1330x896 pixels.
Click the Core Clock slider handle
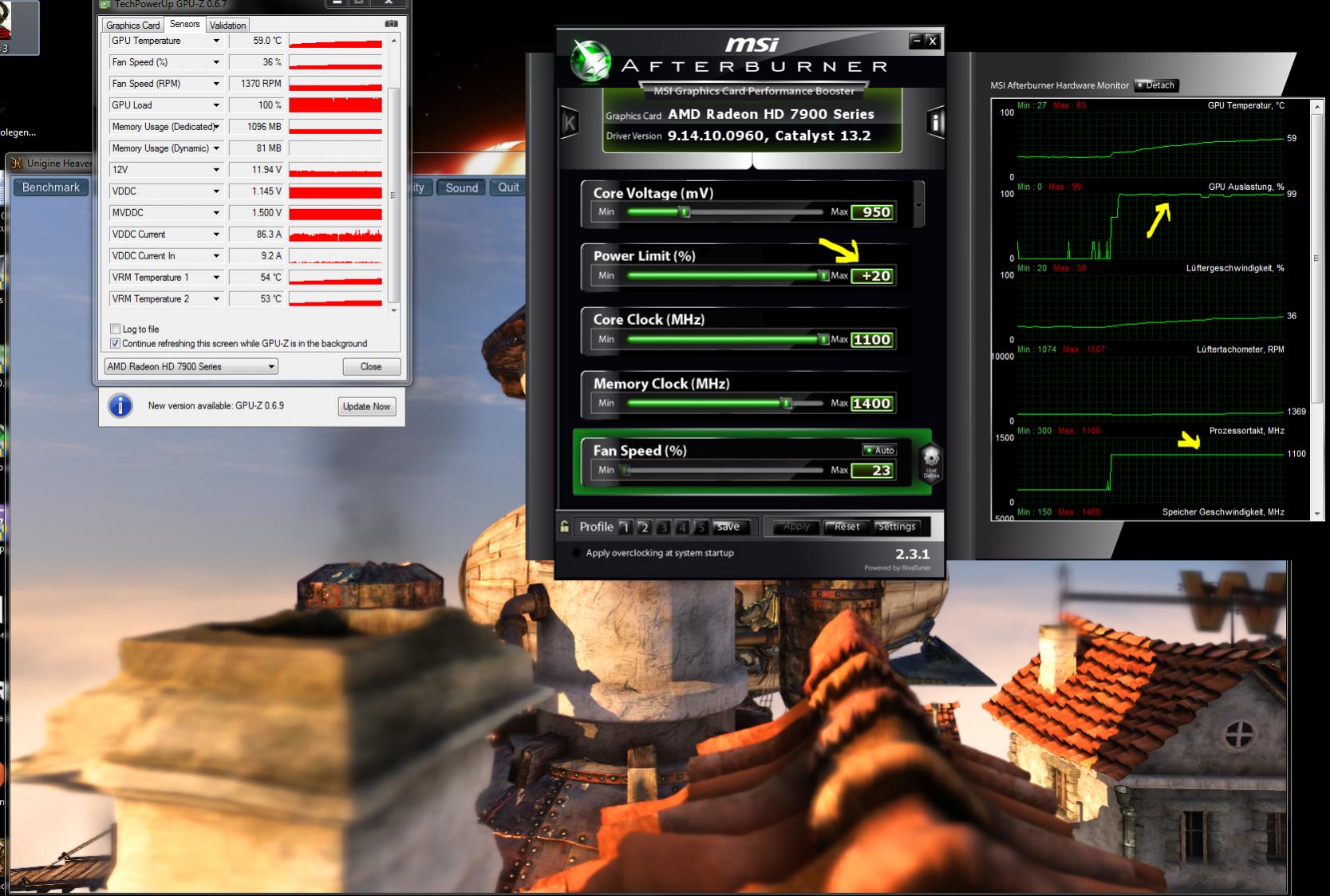[x=823, y=339]
